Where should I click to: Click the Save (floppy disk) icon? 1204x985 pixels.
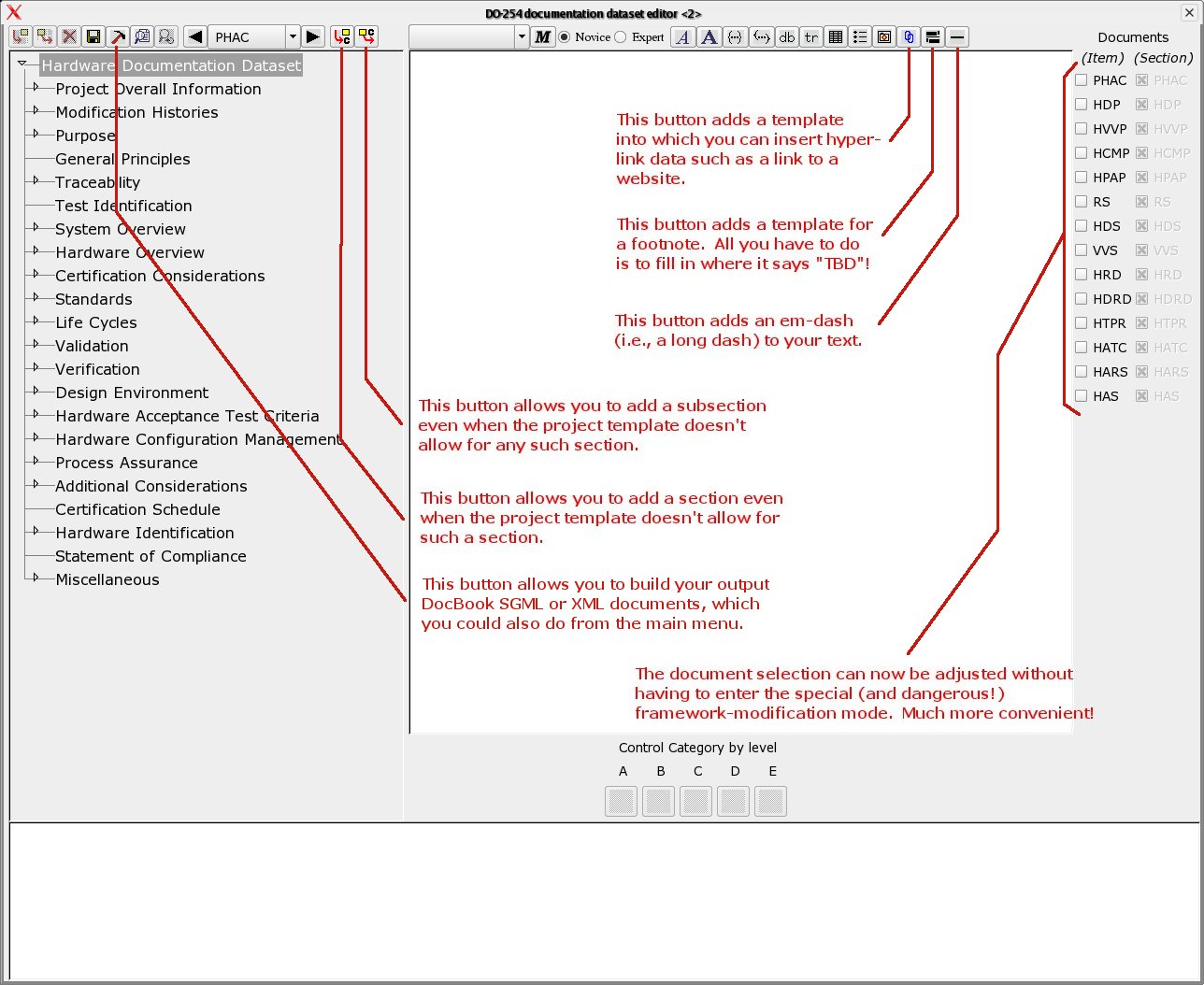(x=93, y=36)
